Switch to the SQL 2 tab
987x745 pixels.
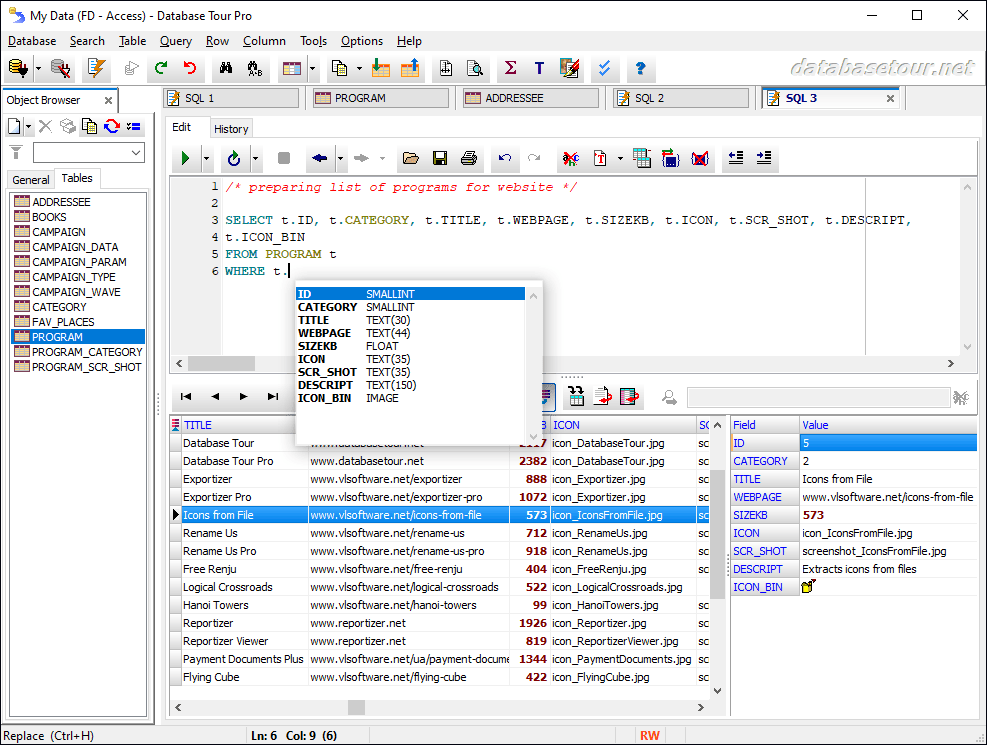click(649, 98)
